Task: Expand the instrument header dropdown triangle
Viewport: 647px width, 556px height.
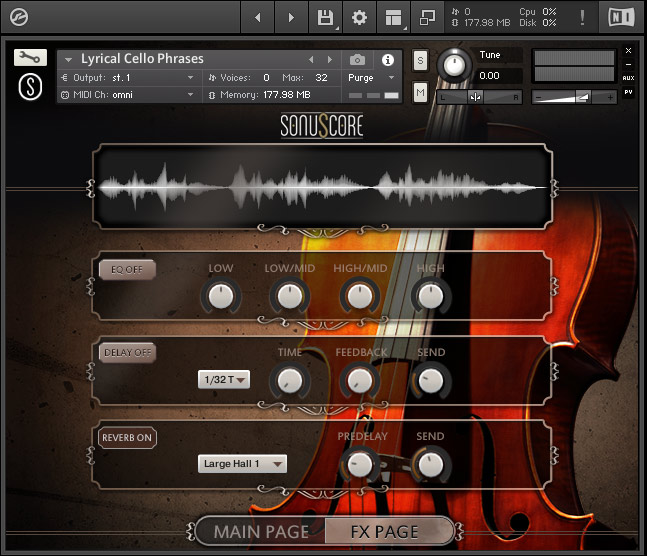Action: click(x=68, y=60)
